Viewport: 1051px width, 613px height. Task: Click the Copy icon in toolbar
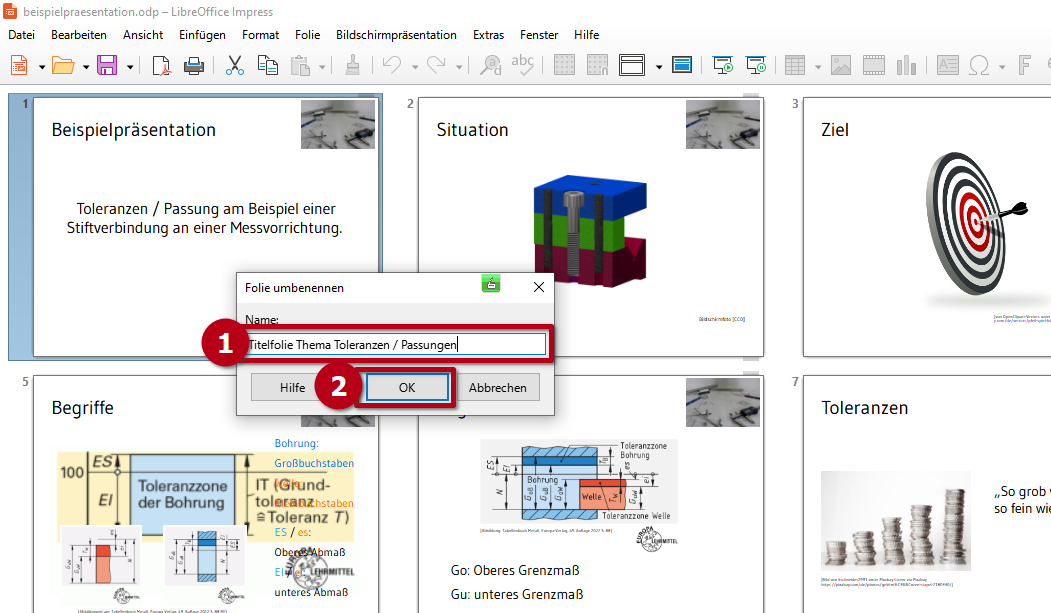(267, 66)
